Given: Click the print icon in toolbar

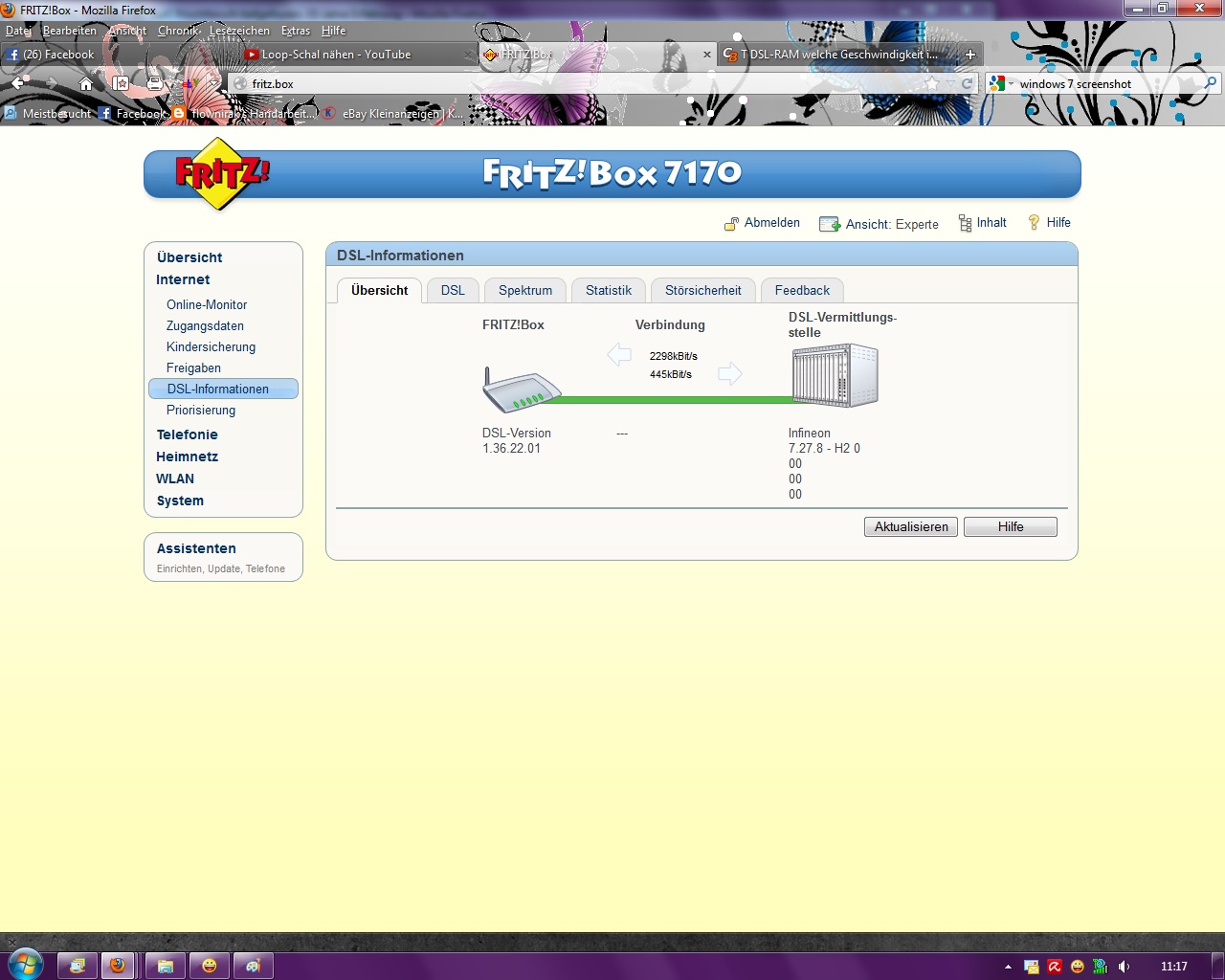Looking at the screenshot, I should 154,83.
